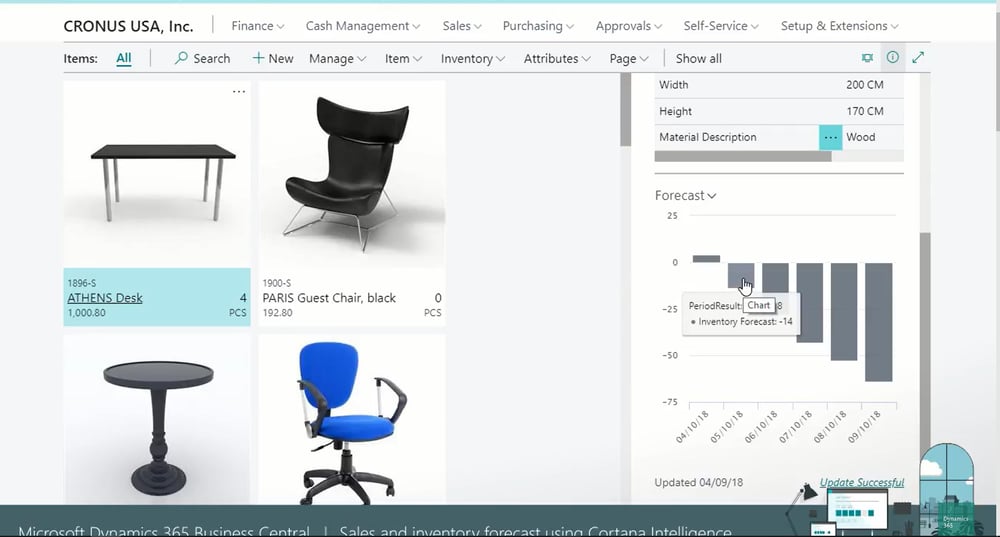Screen dimensions: 1000x537
Task: Click the Search magnifier icon
Action: pyautogui.click(x=181, y=58)
